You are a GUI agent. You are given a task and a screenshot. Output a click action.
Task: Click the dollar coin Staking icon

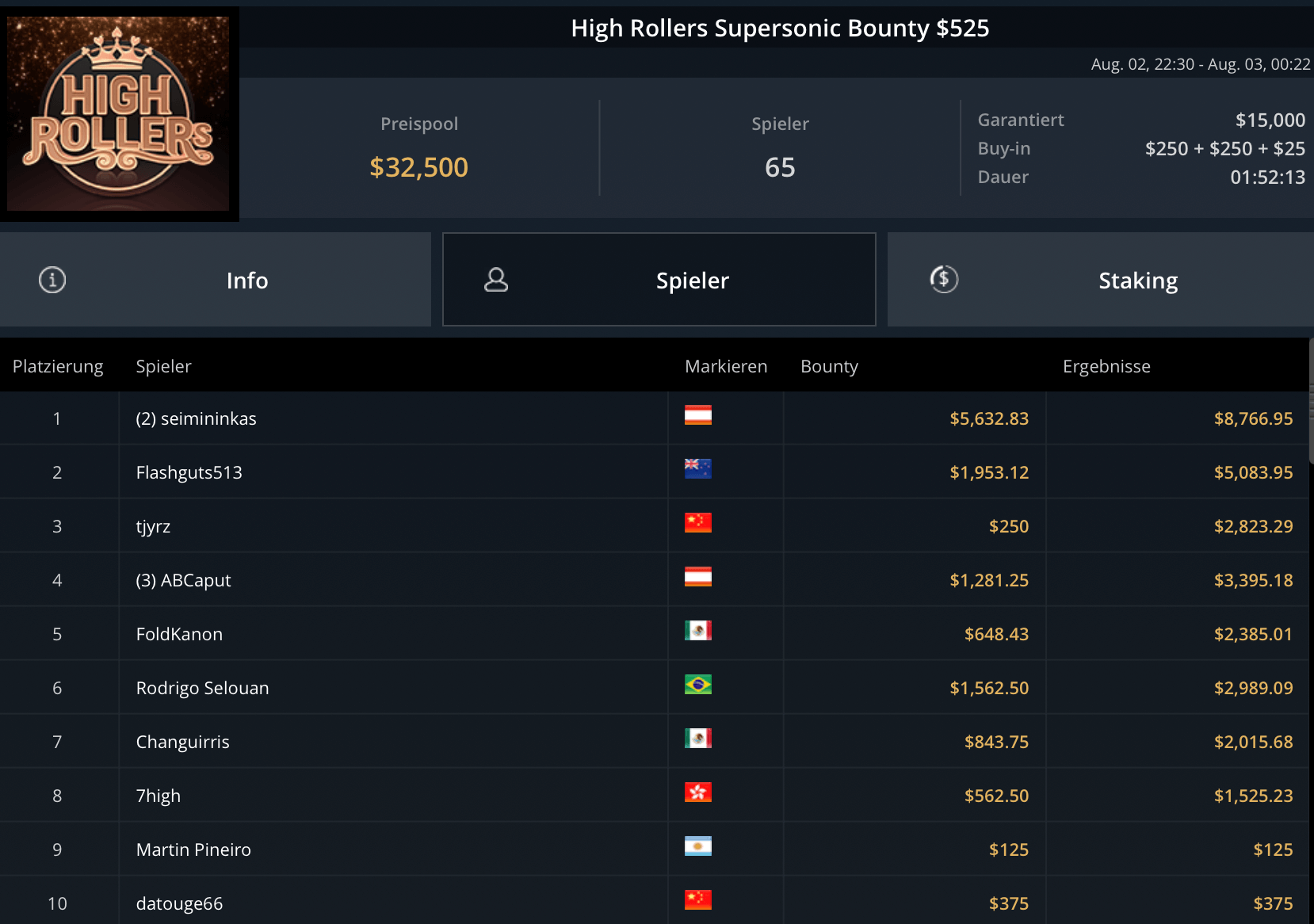pyautogui.click(x=944, y=279)
